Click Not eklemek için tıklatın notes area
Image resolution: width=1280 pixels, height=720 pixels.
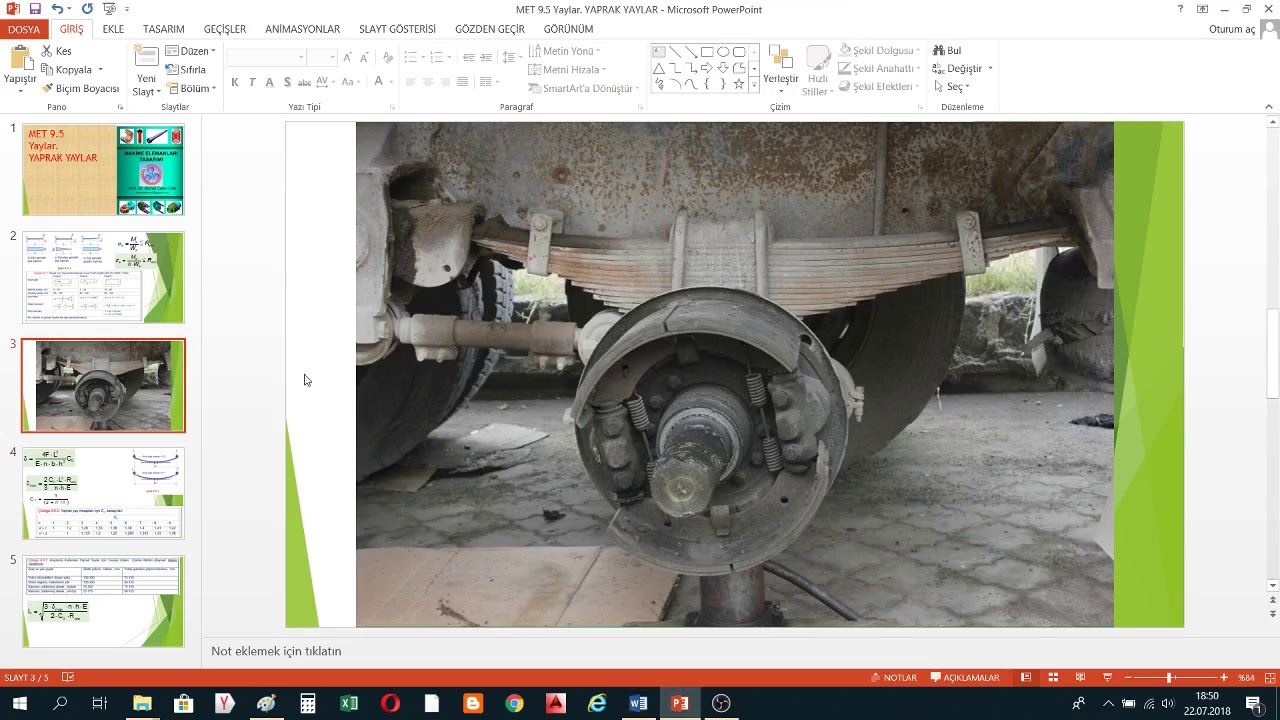[x=276, y=651]
